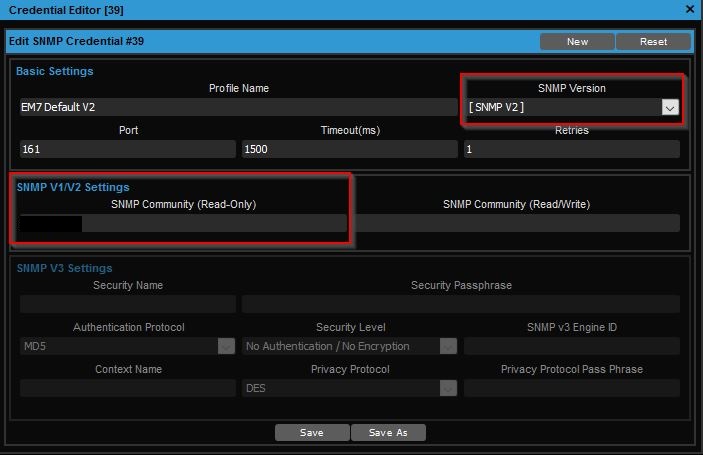Click the New button
The width and height of the screenshot is (703, 455).
coord(577,42)
